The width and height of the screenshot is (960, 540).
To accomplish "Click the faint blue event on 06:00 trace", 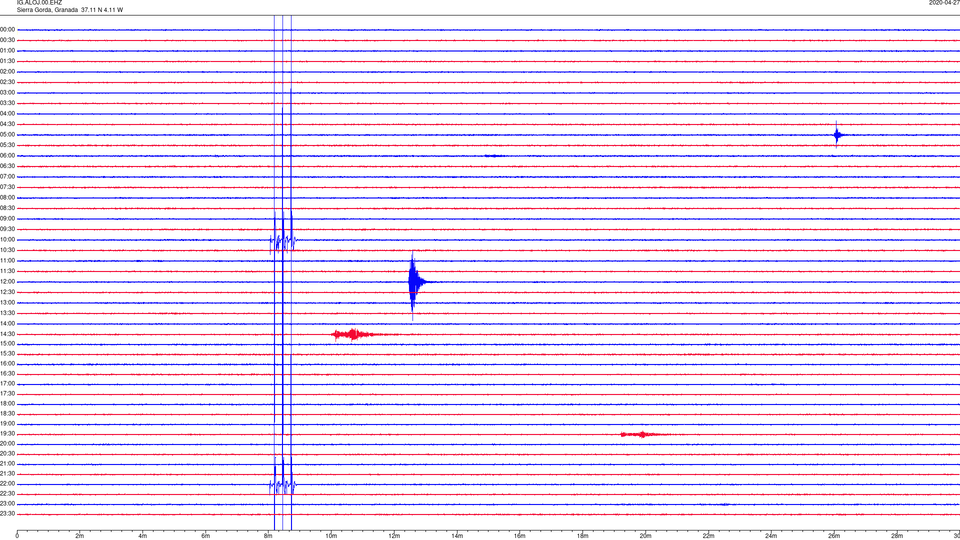I will pos(495,156).
